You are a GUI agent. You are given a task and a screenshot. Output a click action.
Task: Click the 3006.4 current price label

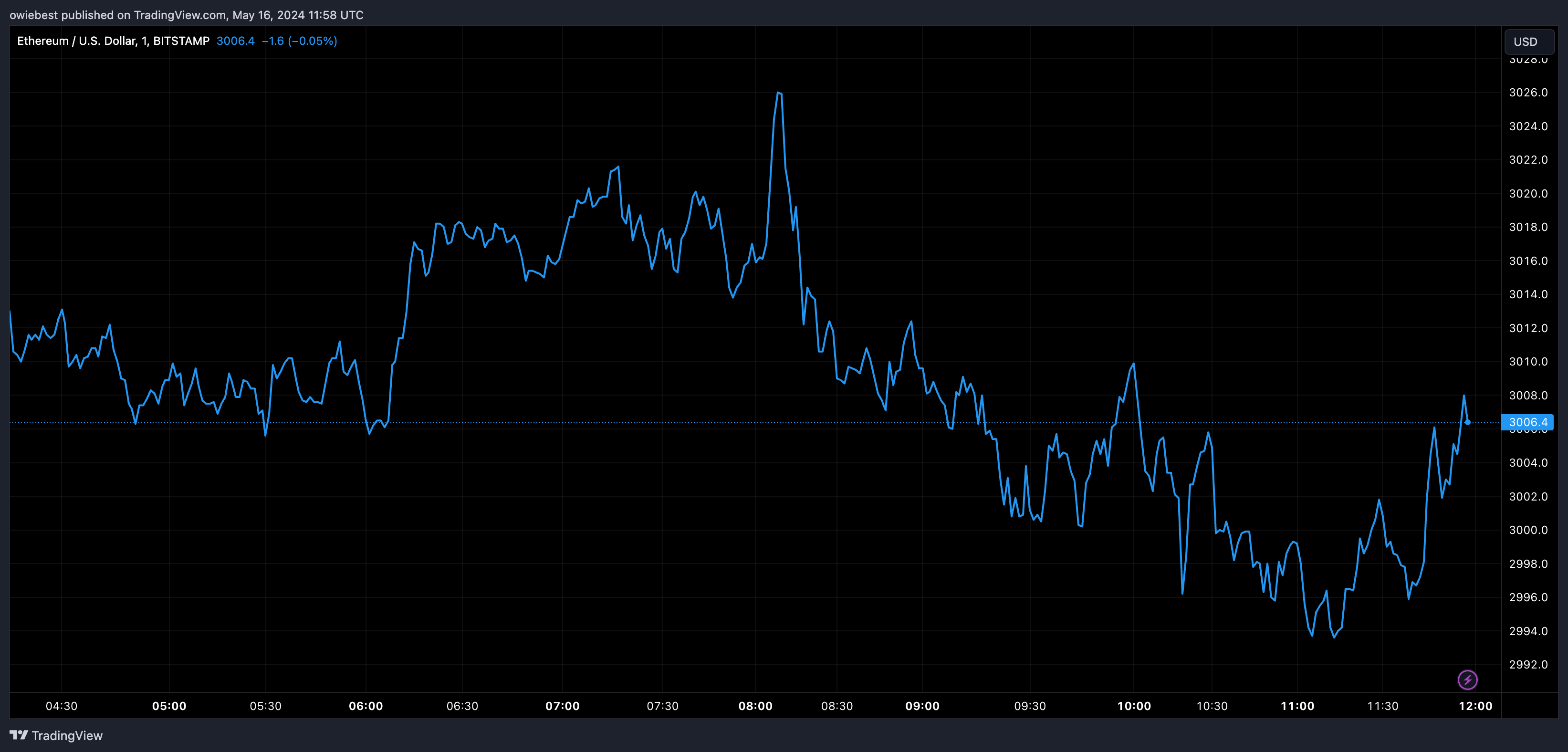click(x=1527, y=422)
